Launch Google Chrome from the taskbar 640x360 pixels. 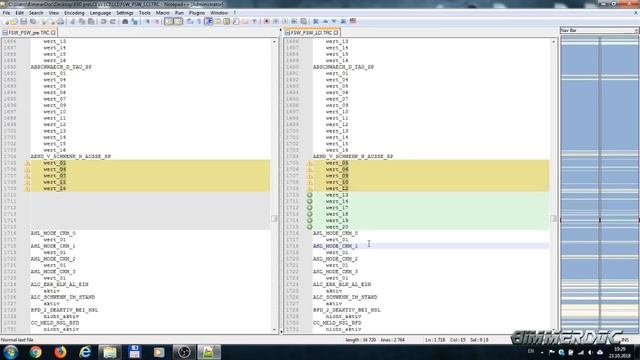(36, 352)
